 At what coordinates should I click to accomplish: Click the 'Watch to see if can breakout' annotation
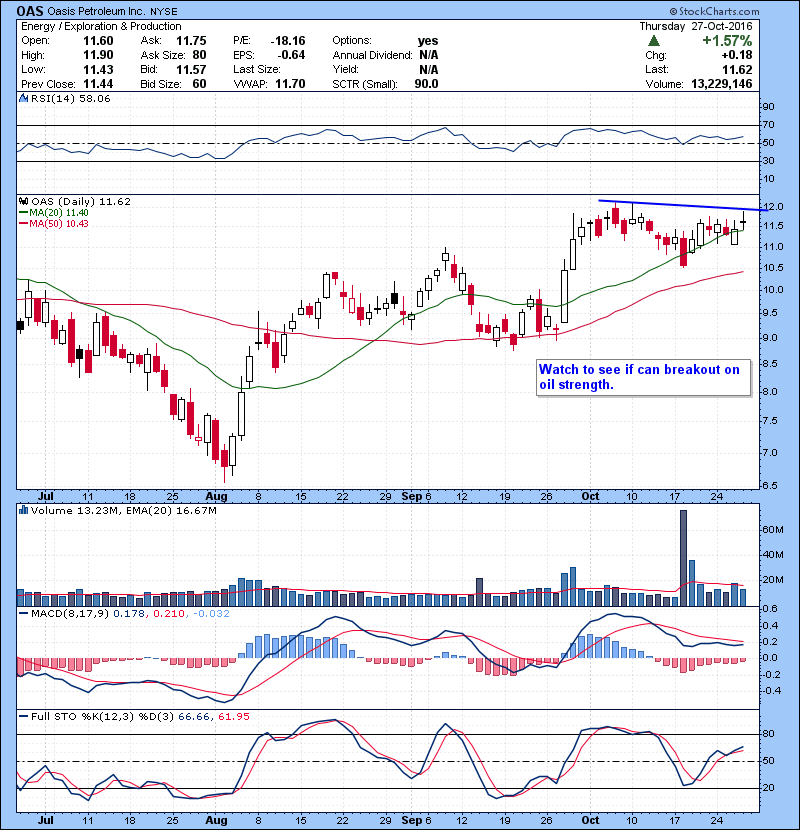coord(644,377)
